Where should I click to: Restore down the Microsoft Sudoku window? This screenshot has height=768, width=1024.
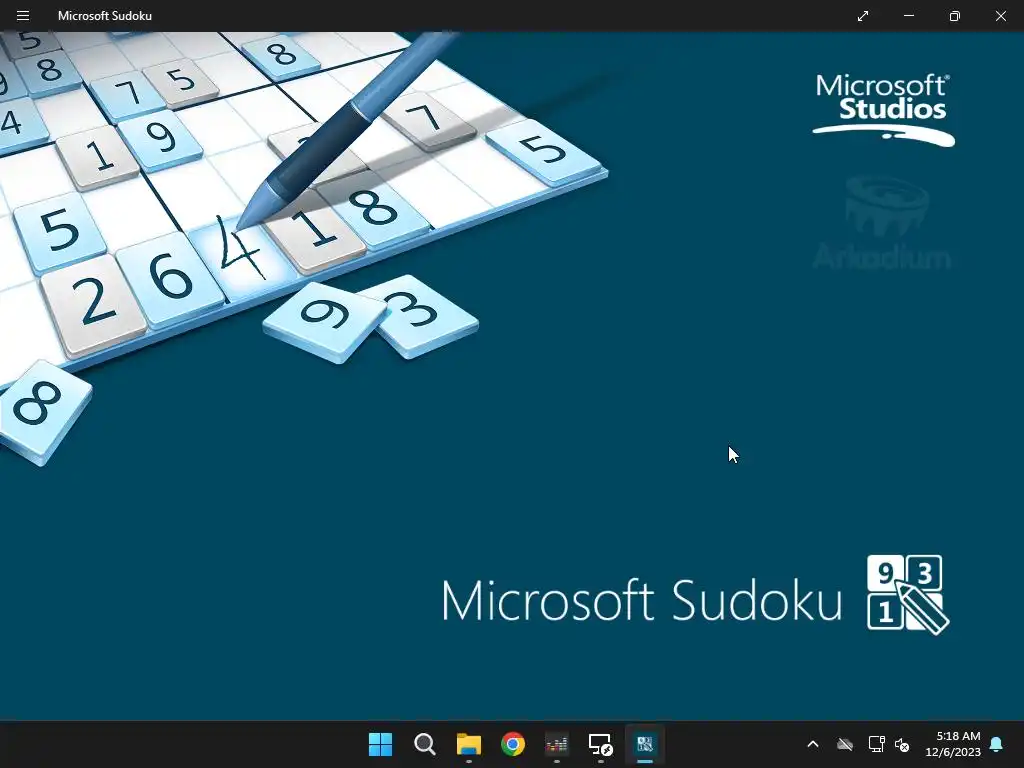point(954,16)
